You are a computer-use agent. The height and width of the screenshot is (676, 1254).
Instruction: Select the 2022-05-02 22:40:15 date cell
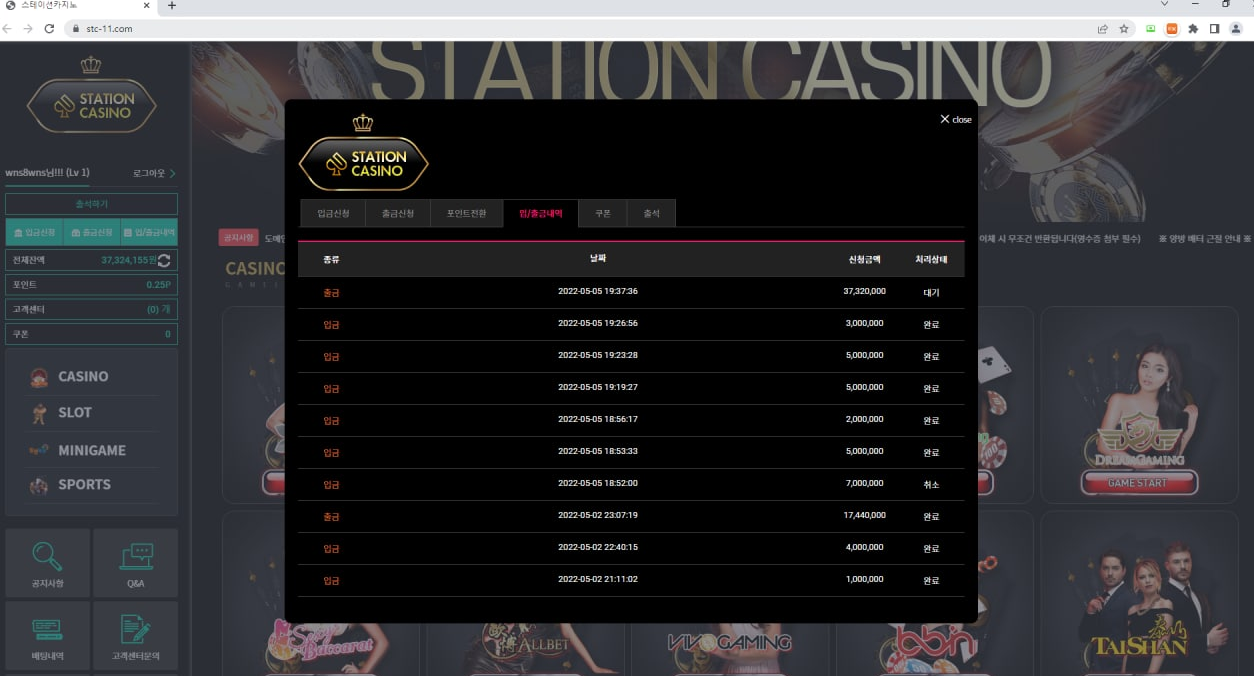coord(597,548)
